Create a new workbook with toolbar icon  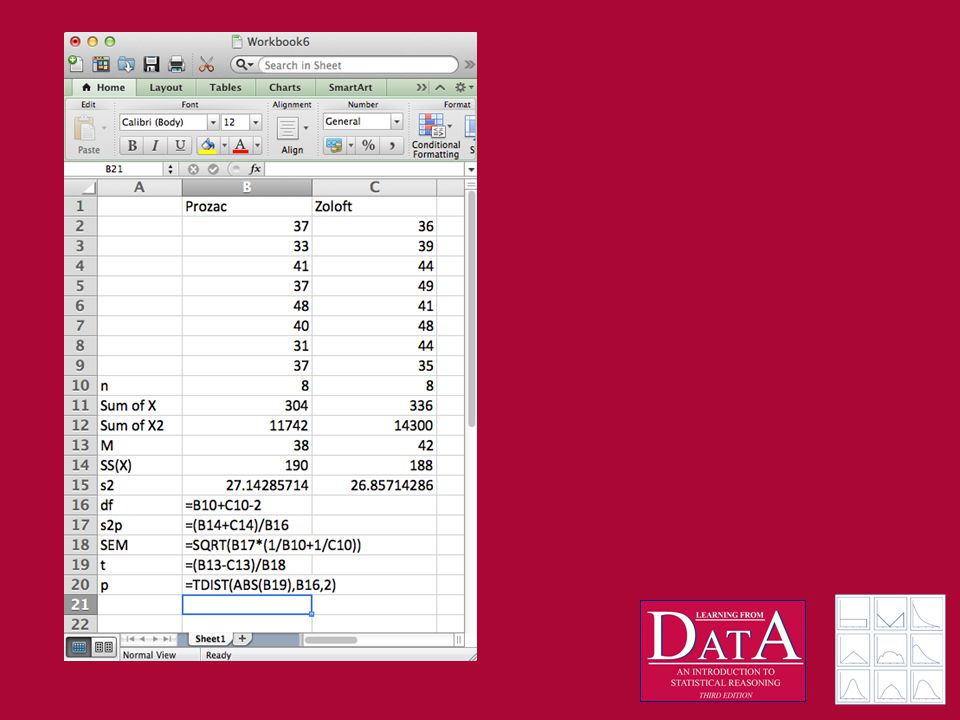point(75,64)
